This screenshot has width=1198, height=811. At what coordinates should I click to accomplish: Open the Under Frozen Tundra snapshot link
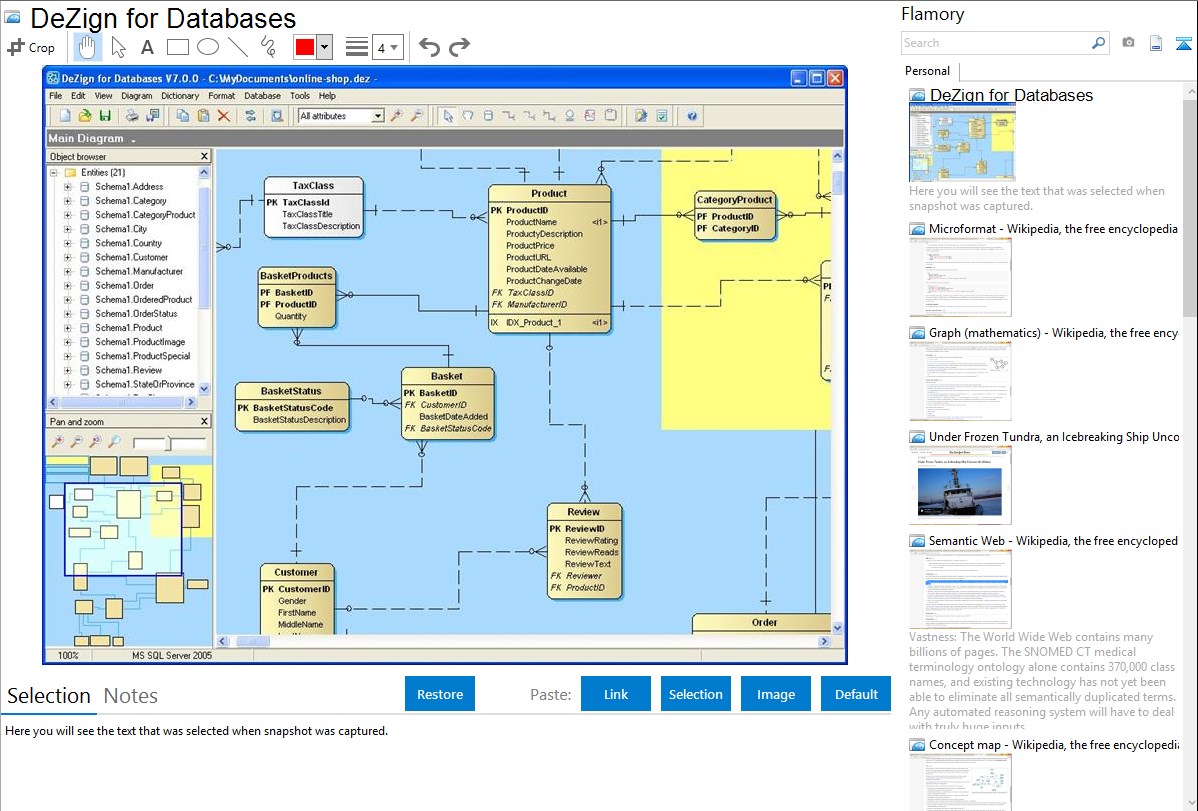pos(1053,436)
